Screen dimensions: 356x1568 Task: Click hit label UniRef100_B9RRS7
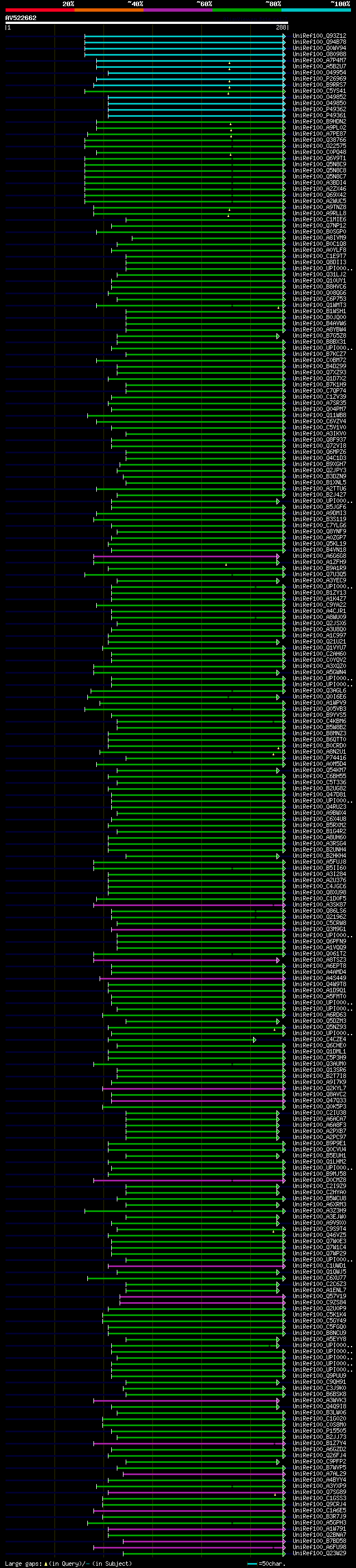coord(319,85)
